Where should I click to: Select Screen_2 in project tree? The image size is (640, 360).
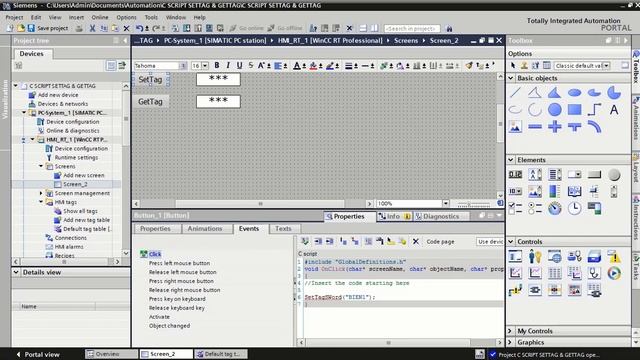point(75,184)
